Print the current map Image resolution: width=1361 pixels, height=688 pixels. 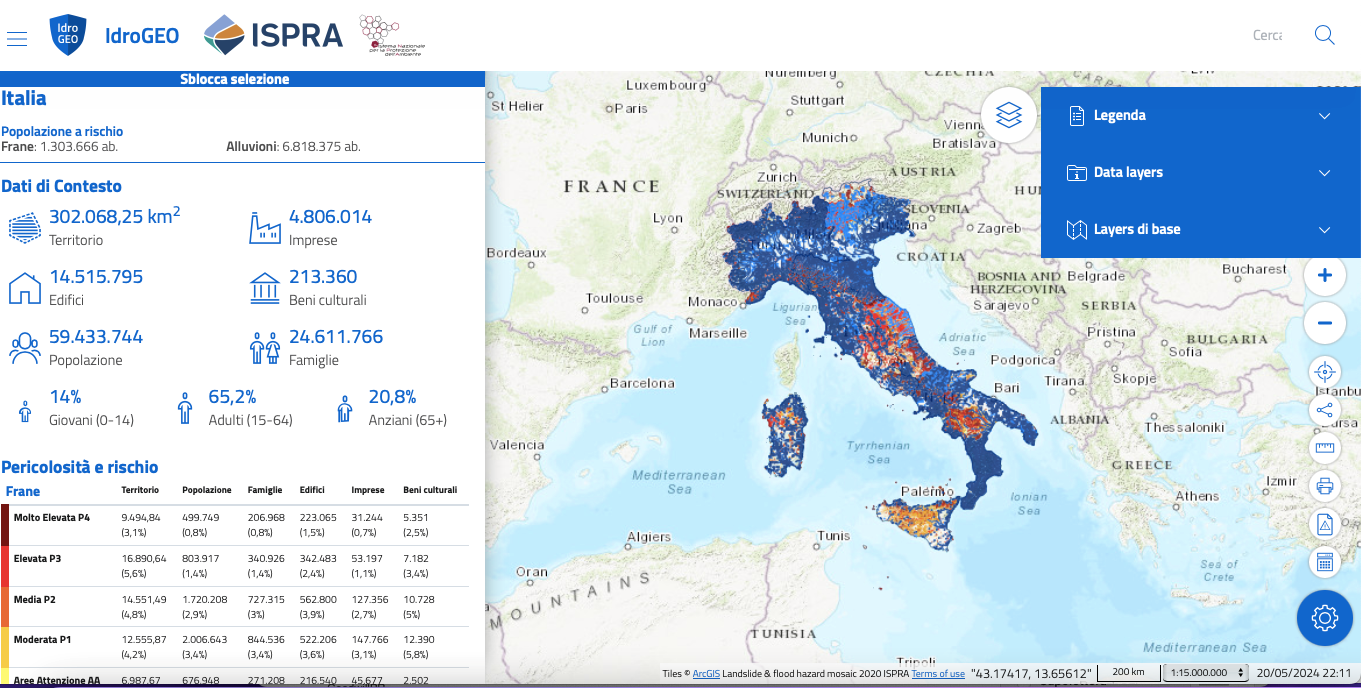pyautogui.click(x=1325, y=486)
